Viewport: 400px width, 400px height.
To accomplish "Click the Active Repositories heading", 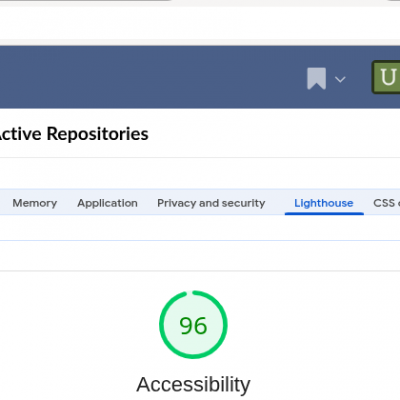I will 74,134.
